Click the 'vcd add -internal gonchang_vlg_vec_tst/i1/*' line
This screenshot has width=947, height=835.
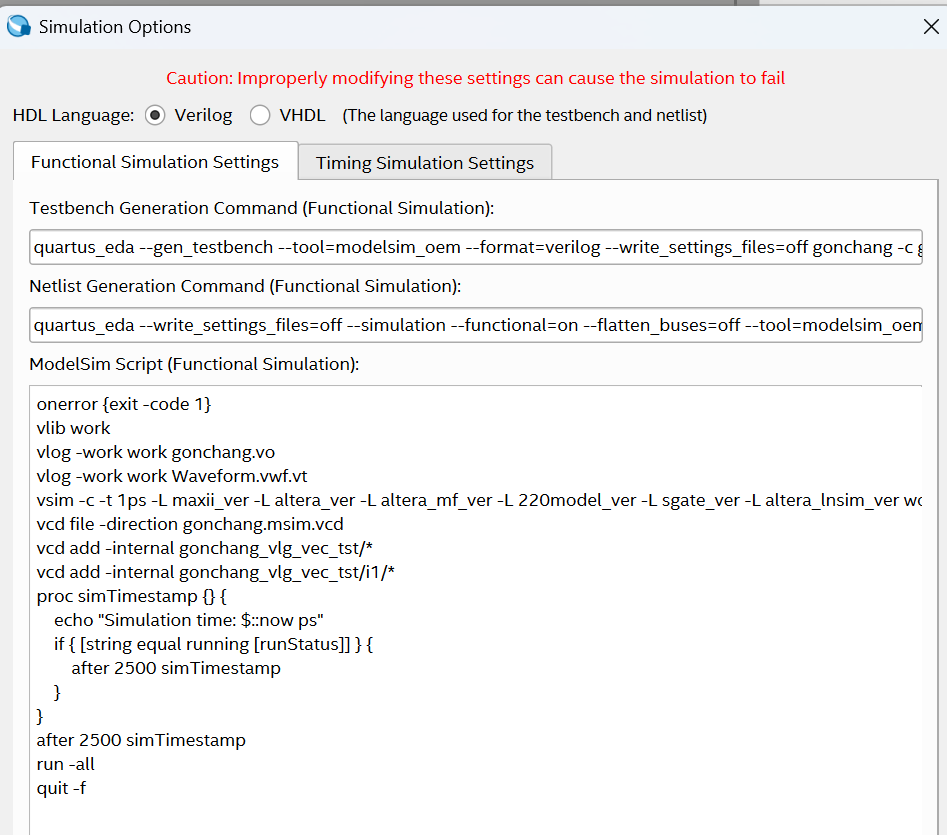[x=215, y=572]
